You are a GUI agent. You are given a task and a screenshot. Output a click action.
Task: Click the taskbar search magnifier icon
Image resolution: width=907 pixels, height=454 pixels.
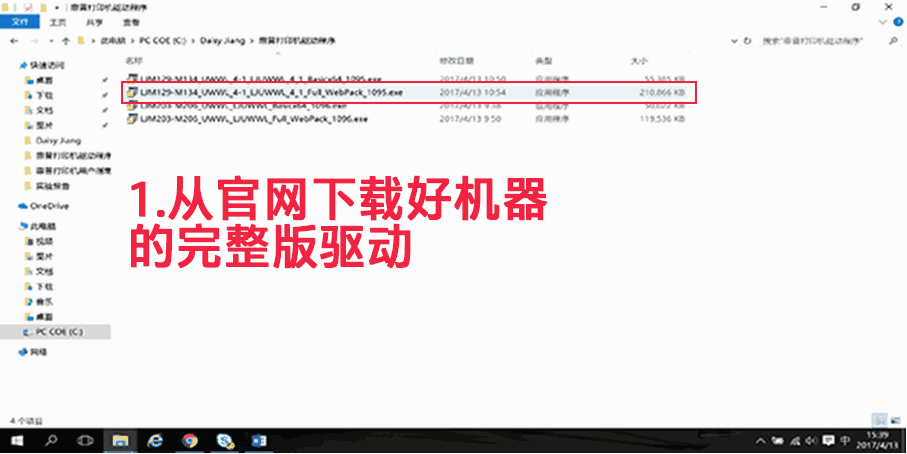point(51,441)
